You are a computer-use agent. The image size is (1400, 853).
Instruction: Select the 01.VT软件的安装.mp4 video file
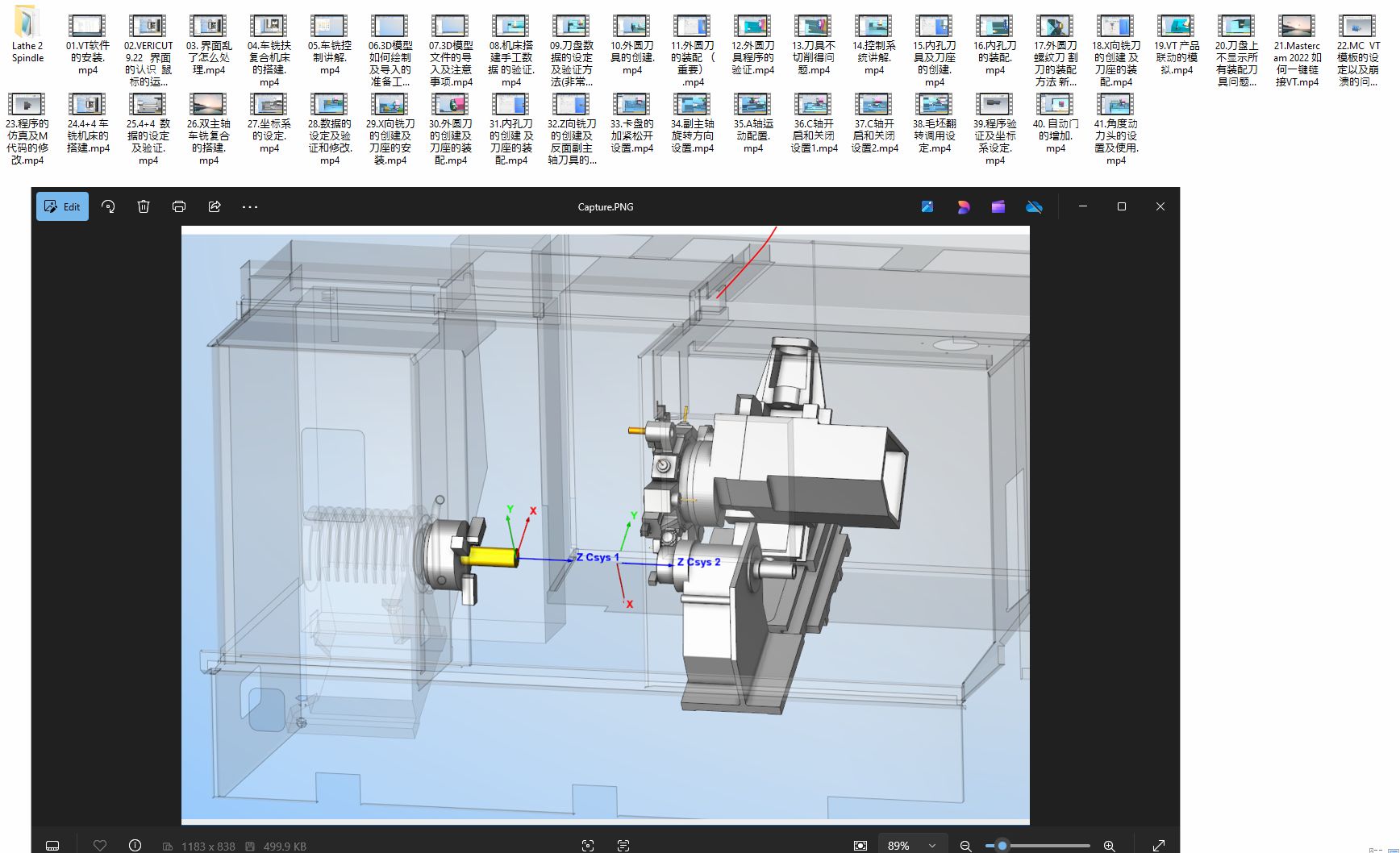click(88, 44)
